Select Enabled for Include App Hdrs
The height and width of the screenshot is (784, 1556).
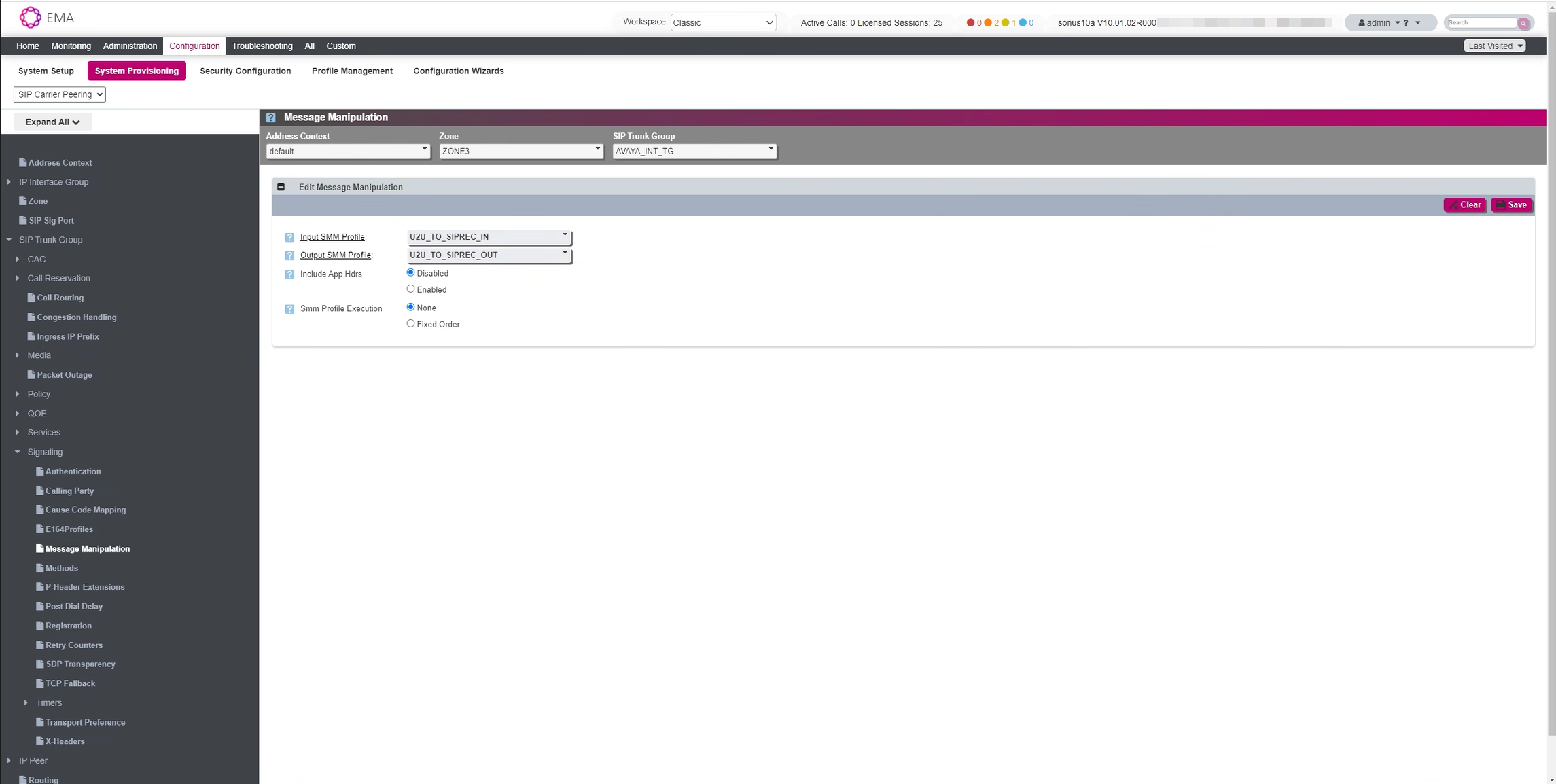point(410,289)
